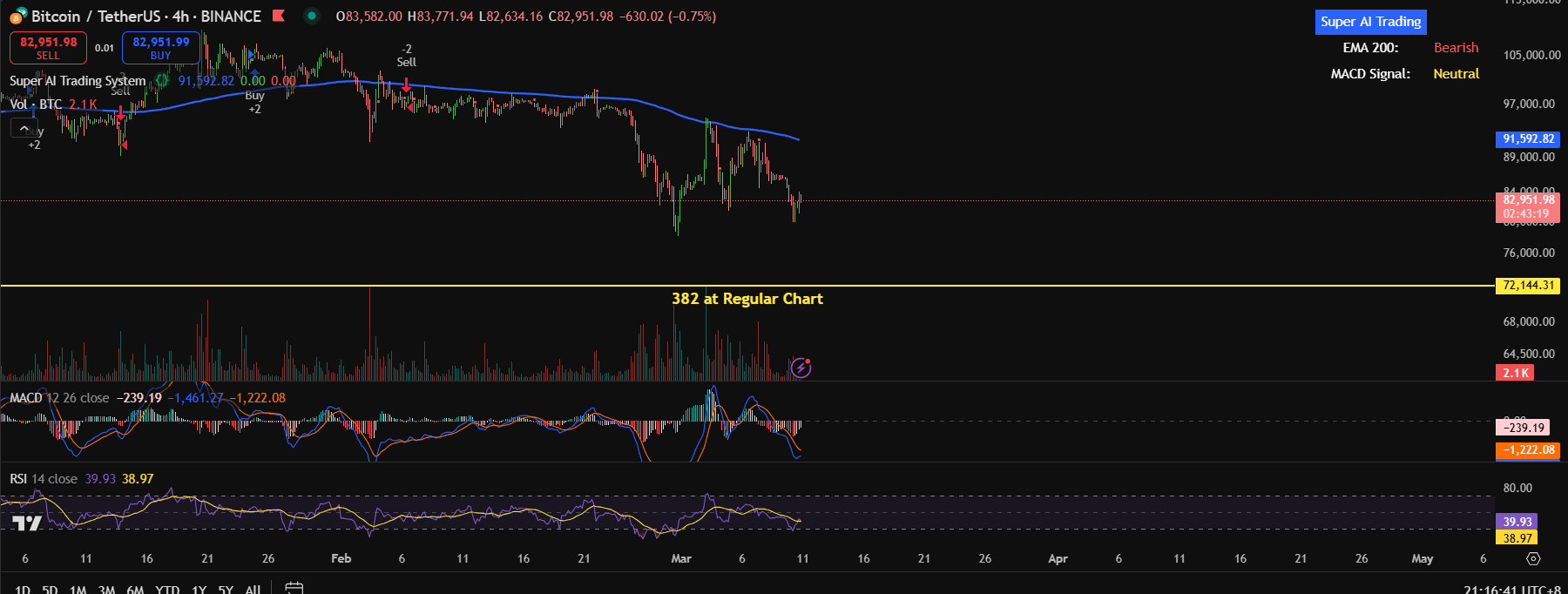Open the go-to-date calendar icon
Viewport: 1568px width, 594px height.
pyautogui.click(x=294, y=589)
